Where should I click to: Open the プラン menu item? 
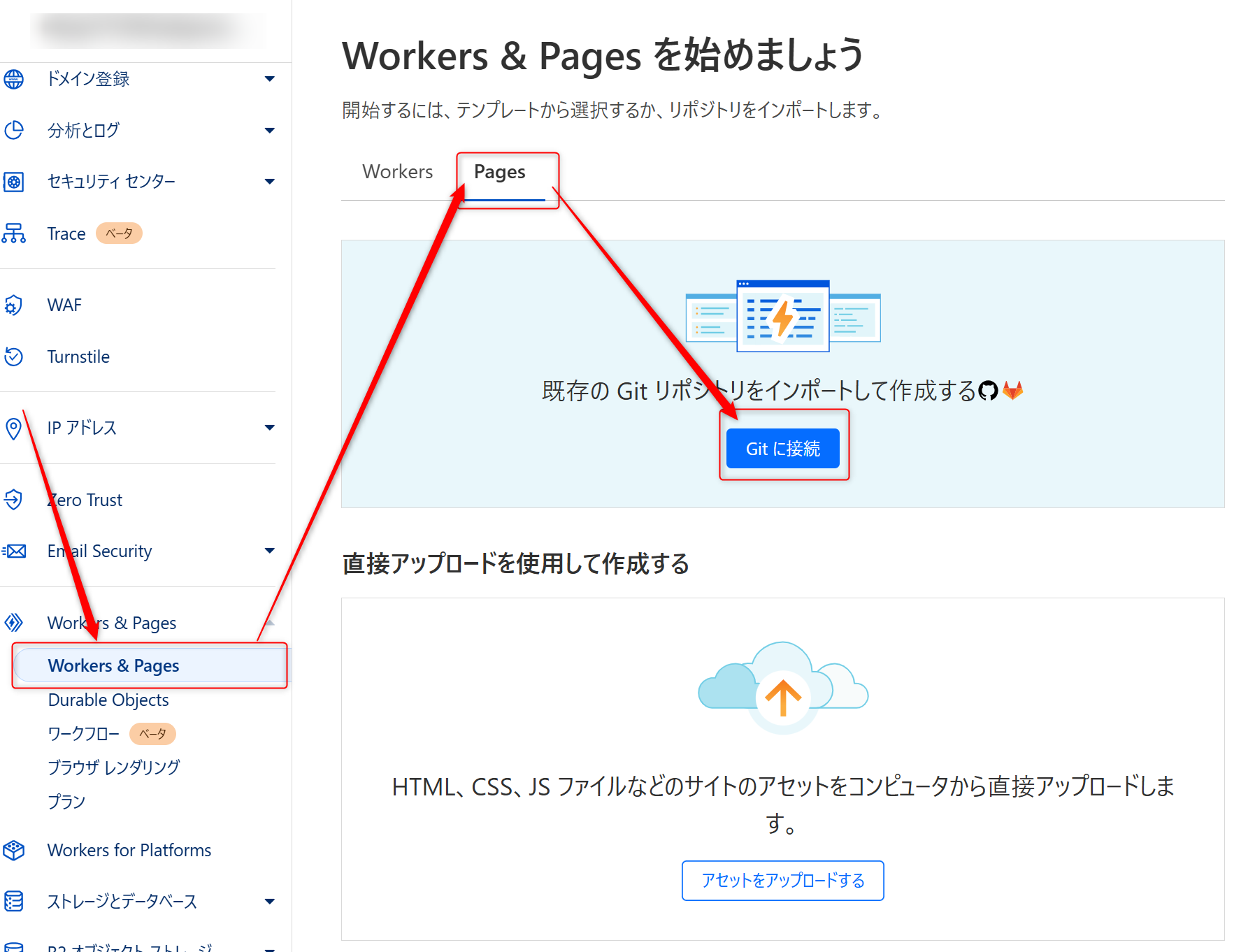point(66,802)
